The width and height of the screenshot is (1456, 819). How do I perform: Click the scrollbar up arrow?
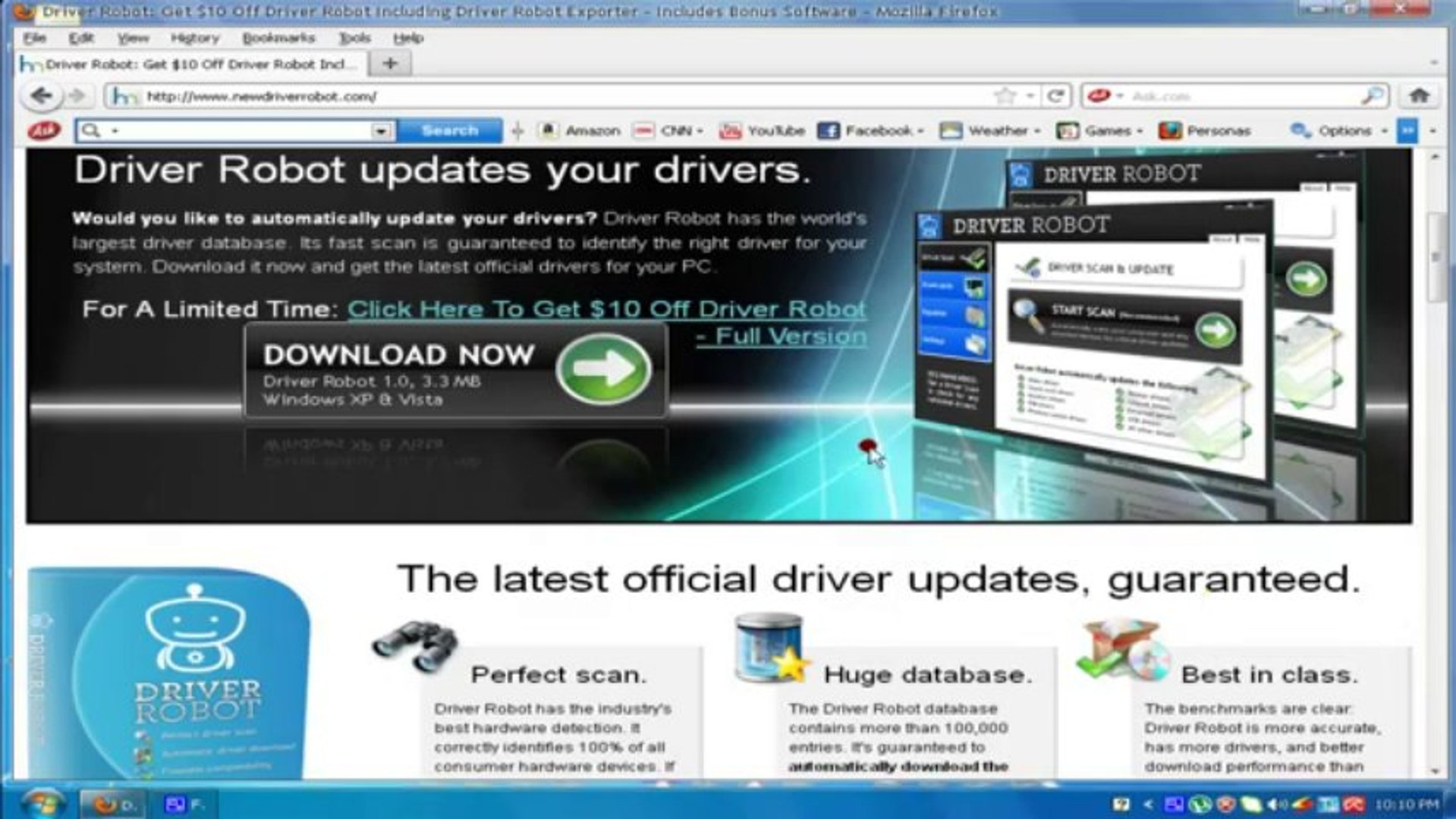1434,157
